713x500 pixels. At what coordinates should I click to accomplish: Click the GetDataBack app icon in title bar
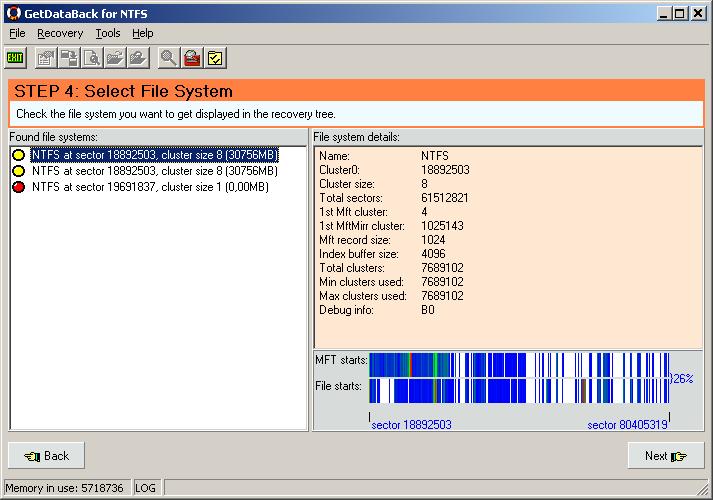(x=14, y=13)
